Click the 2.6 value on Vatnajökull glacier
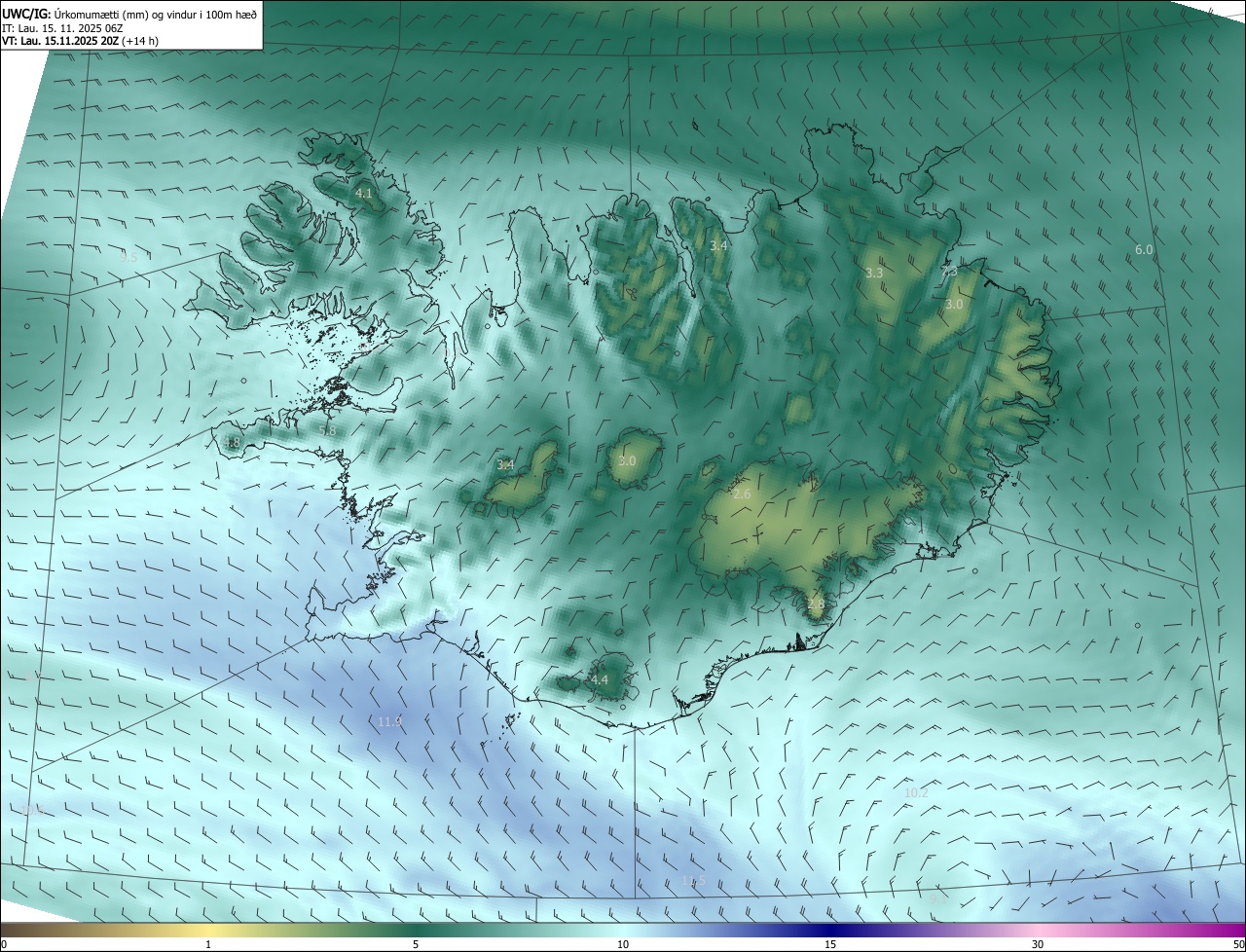This screenshot has height=952, width=1246. click(742, 494)
